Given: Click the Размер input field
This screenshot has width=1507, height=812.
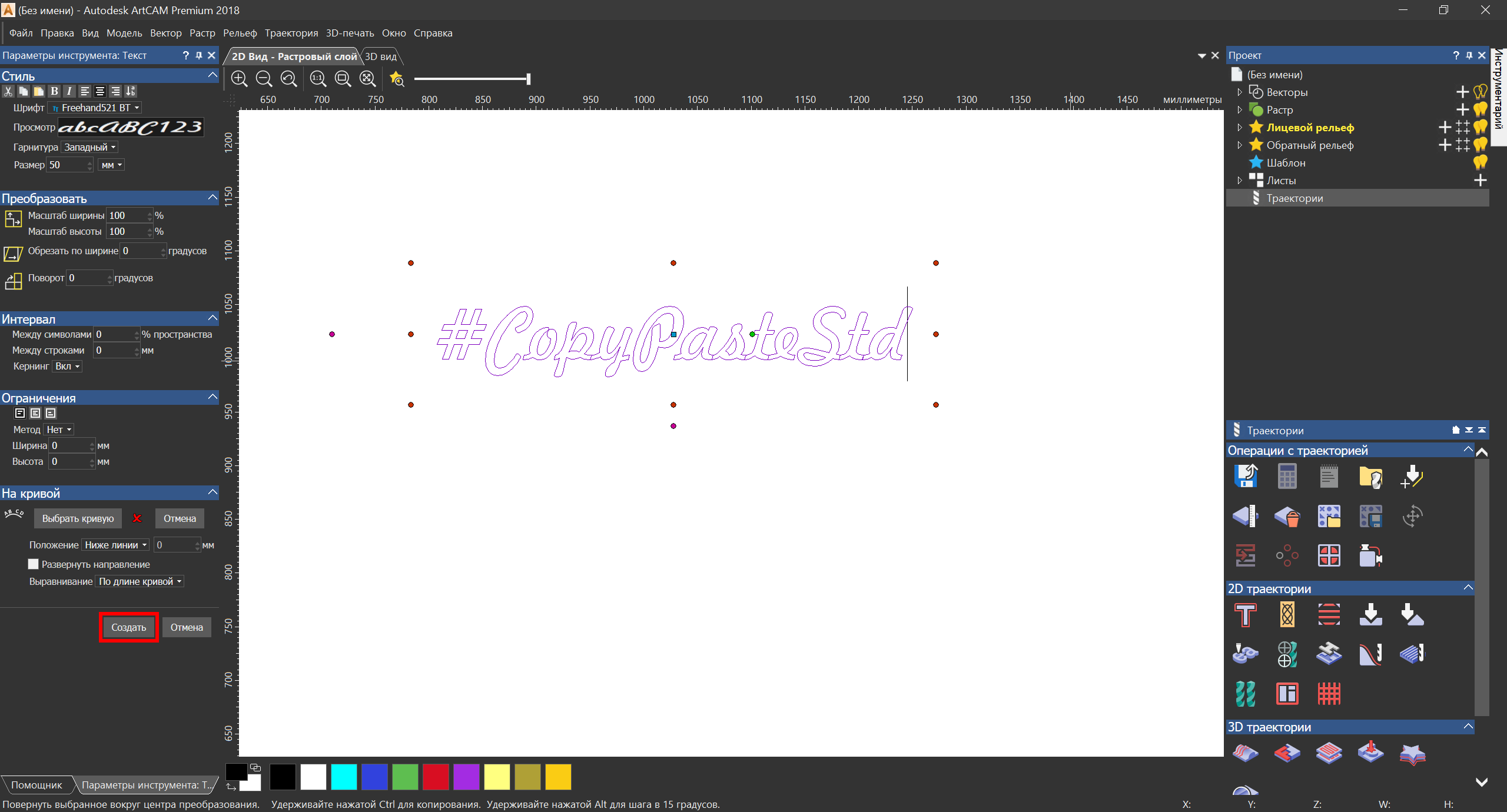Looking at the screenshot, I should 67,165.
